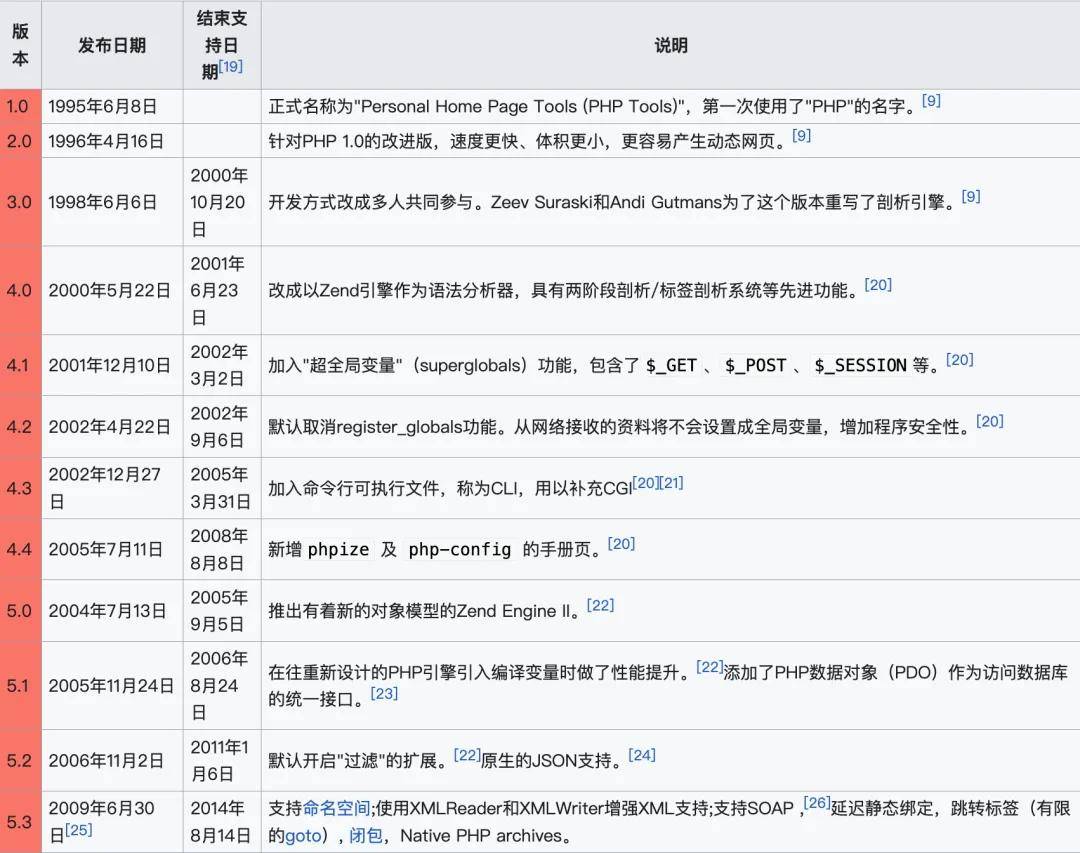Click the 版本 column header

point(21,45)
